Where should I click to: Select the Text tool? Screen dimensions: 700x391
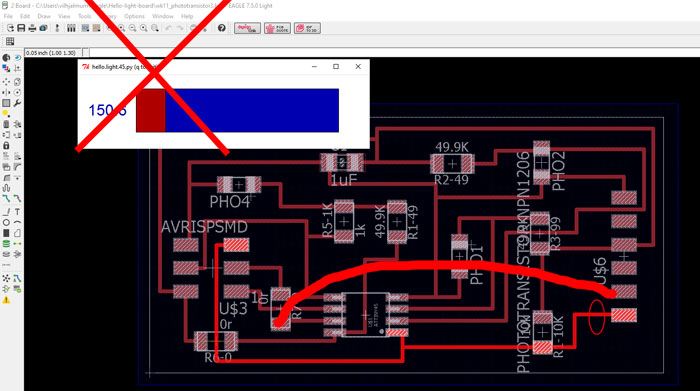[17, 212]
